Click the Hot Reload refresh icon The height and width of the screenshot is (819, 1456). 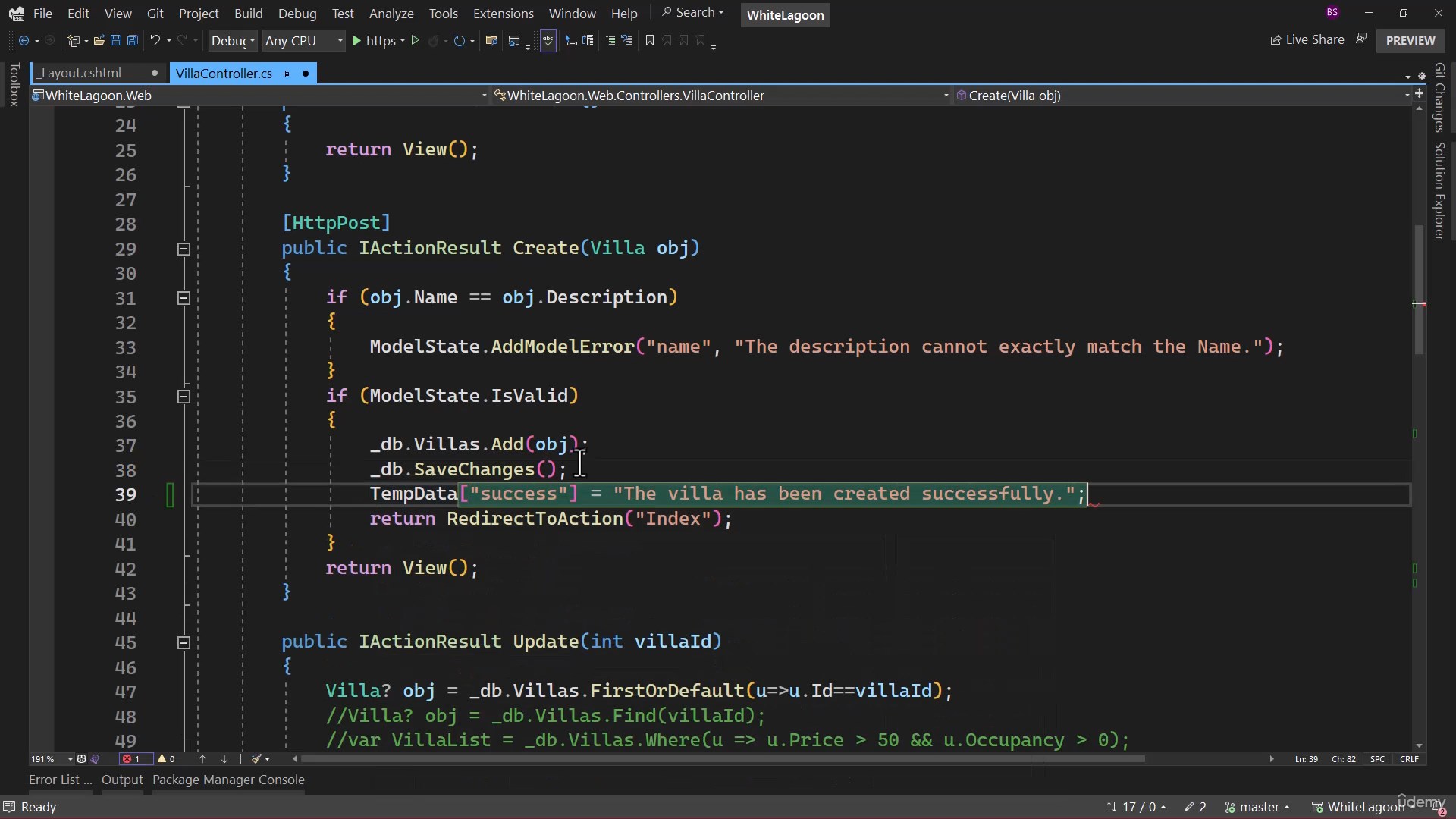click(x=459, y=41)
